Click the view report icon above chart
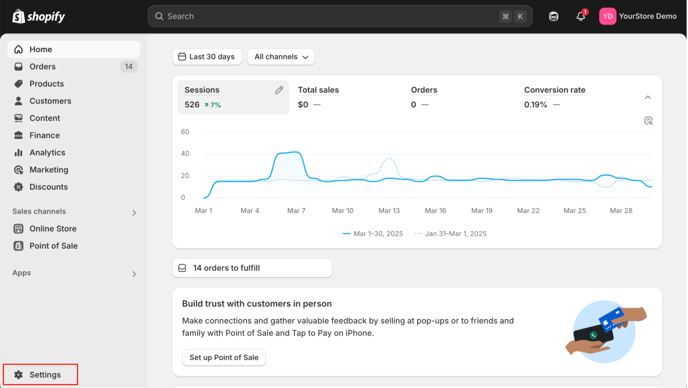Viewport: 688px width, 388px height. coord(648,121)
